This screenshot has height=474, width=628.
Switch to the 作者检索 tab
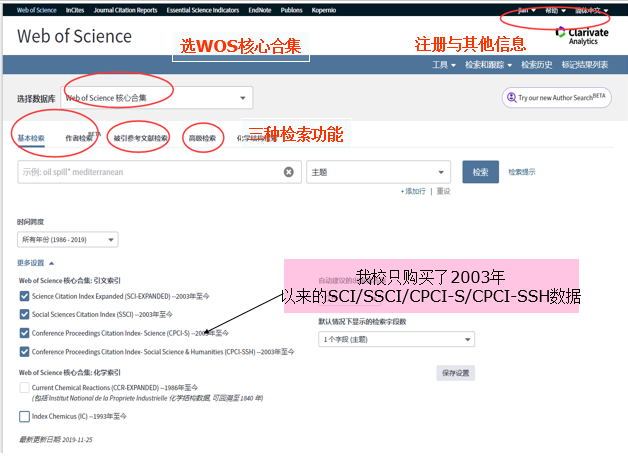(x=79, y=138)
